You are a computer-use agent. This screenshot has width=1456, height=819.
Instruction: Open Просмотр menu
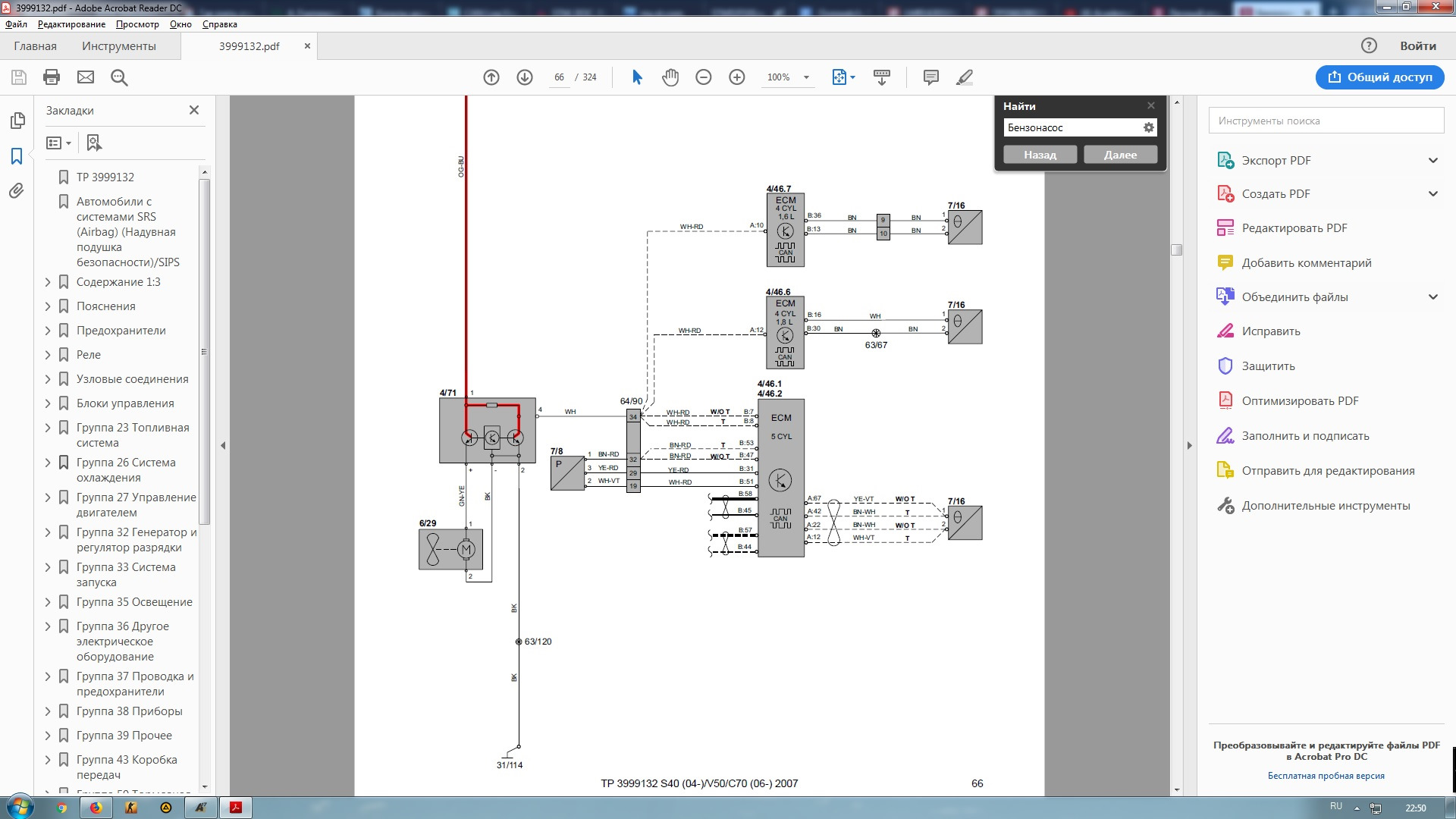[x=137, y=24]
